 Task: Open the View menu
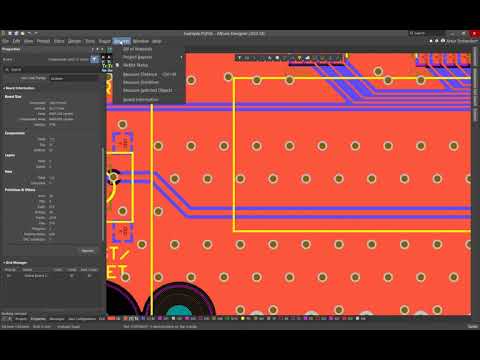pyautogui.click(x=29, y=41)
